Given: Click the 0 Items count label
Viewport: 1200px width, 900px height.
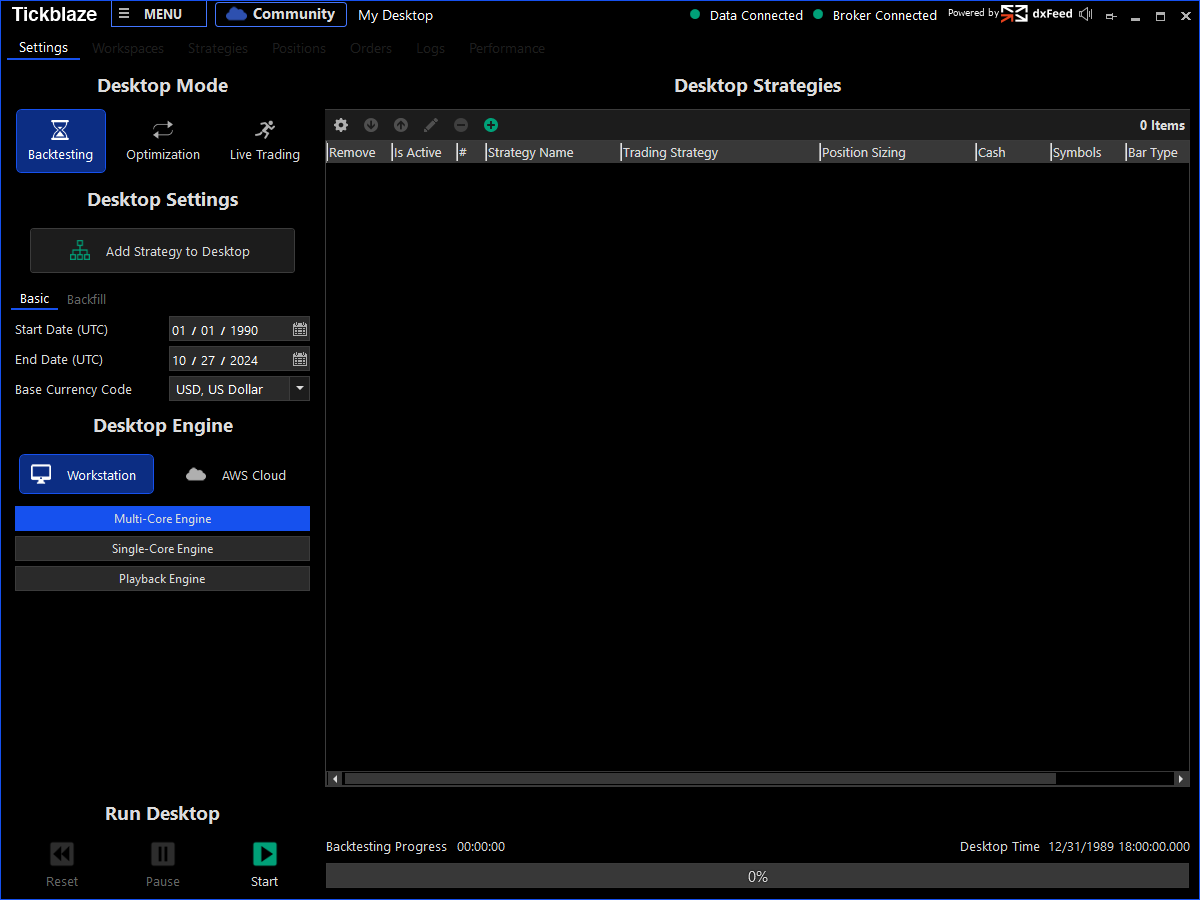Looking at the screenshot, I should coord(1162,125).
